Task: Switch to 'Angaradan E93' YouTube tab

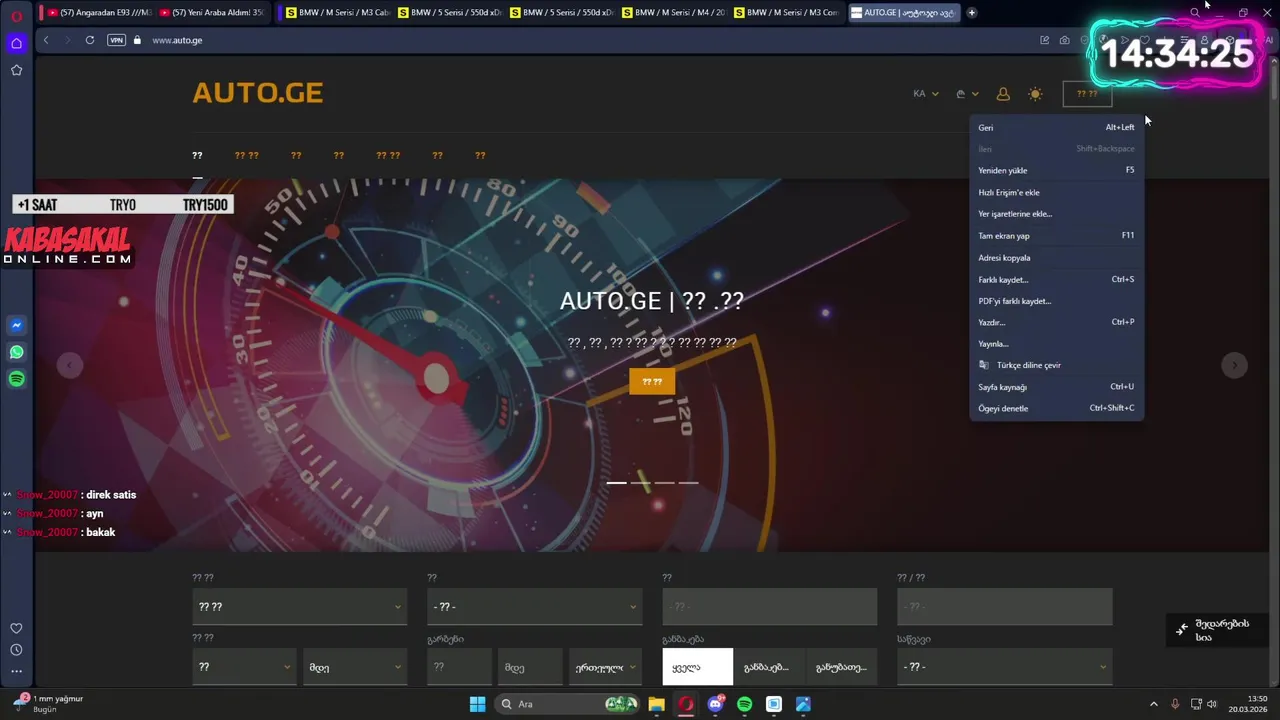Action: [x=98, y=13]
